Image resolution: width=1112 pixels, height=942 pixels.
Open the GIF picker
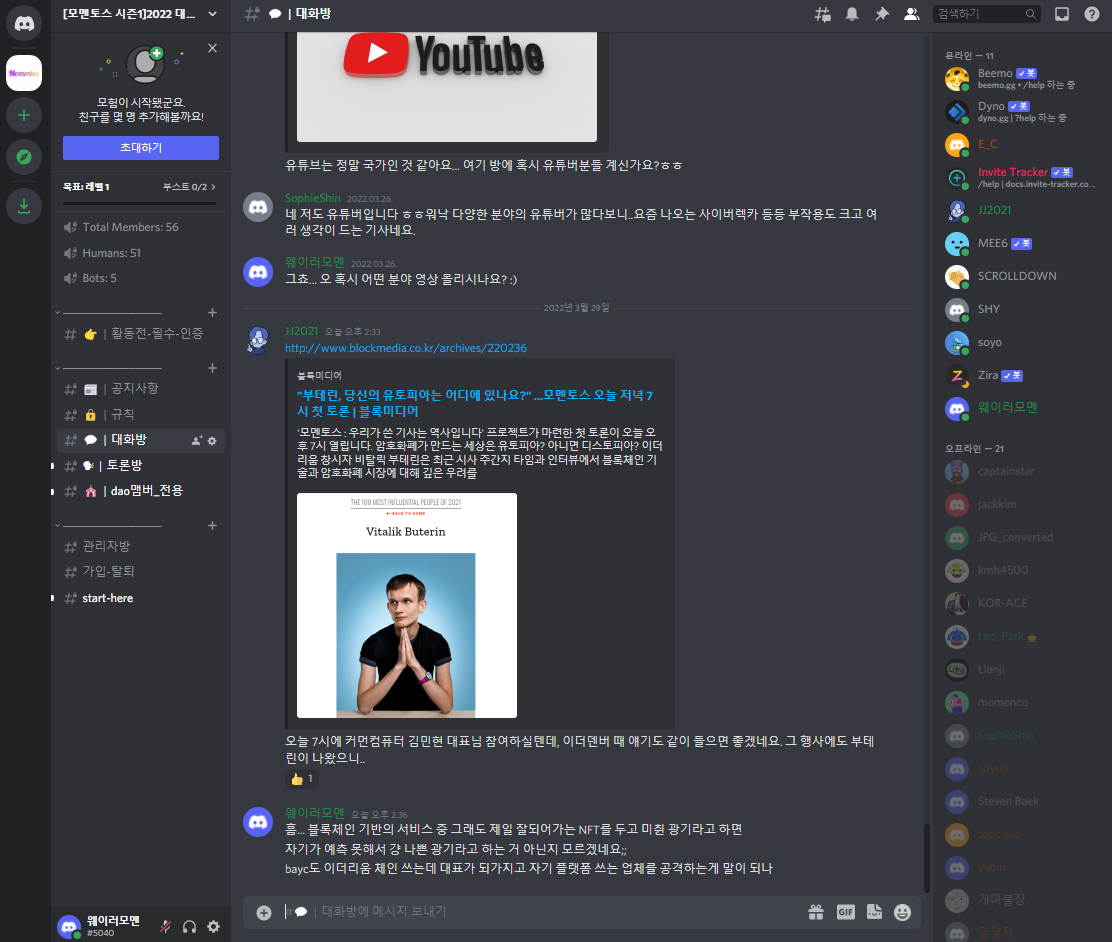845,912
